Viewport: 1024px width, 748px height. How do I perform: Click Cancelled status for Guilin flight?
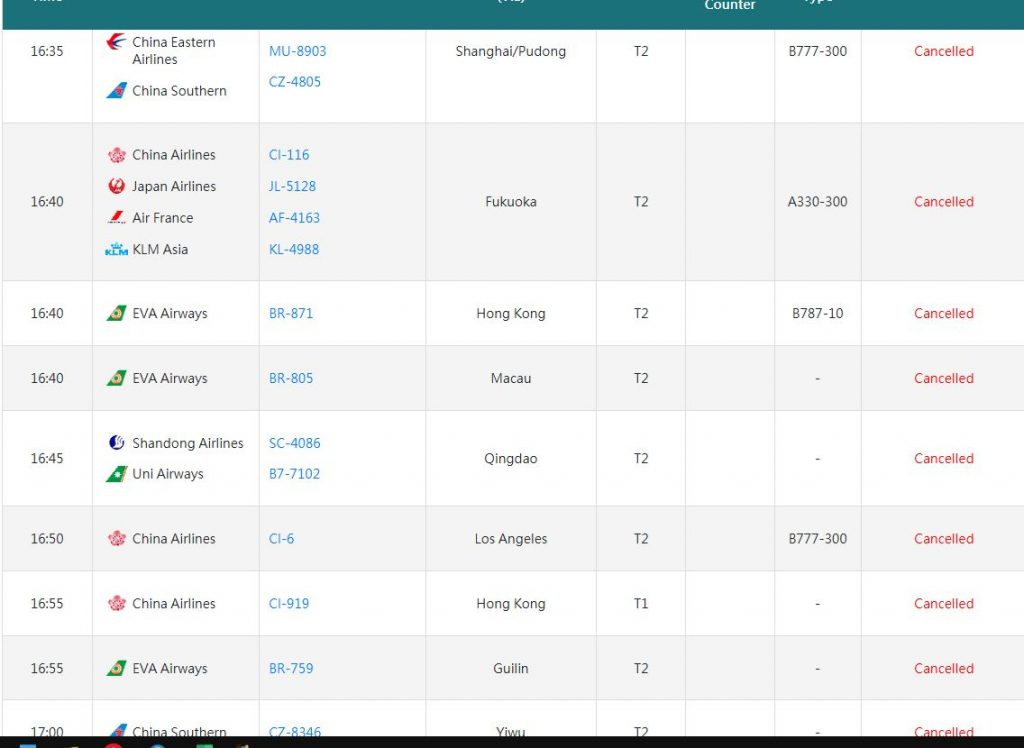pyautogui.click(x=944, y=668)
